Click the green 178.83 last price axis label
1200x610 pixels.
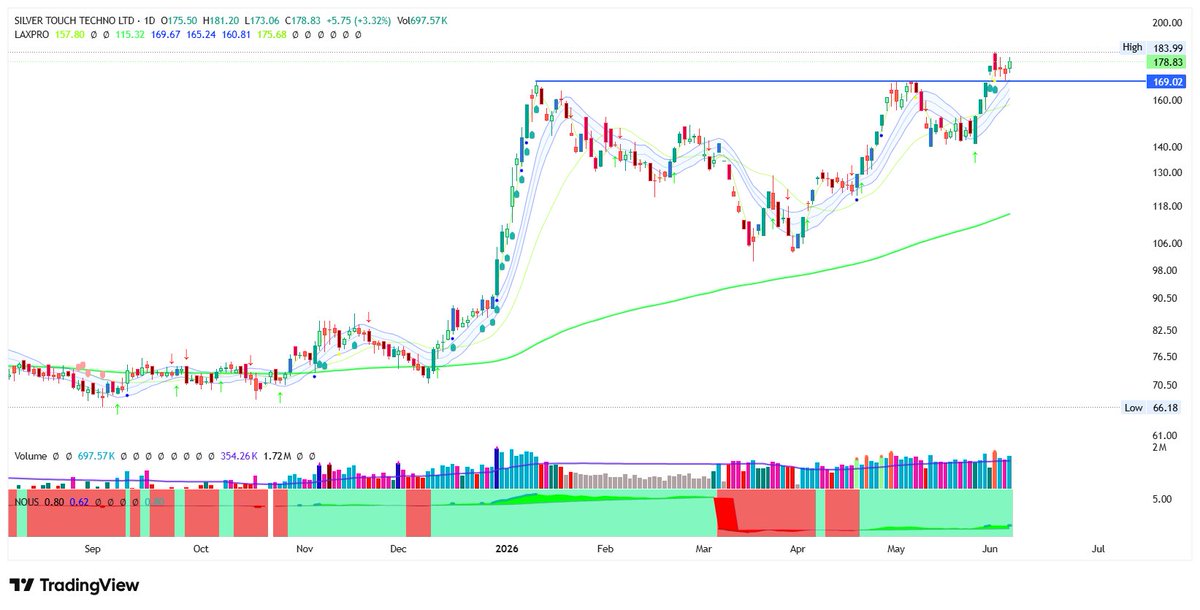click(x=1167, y=62)
